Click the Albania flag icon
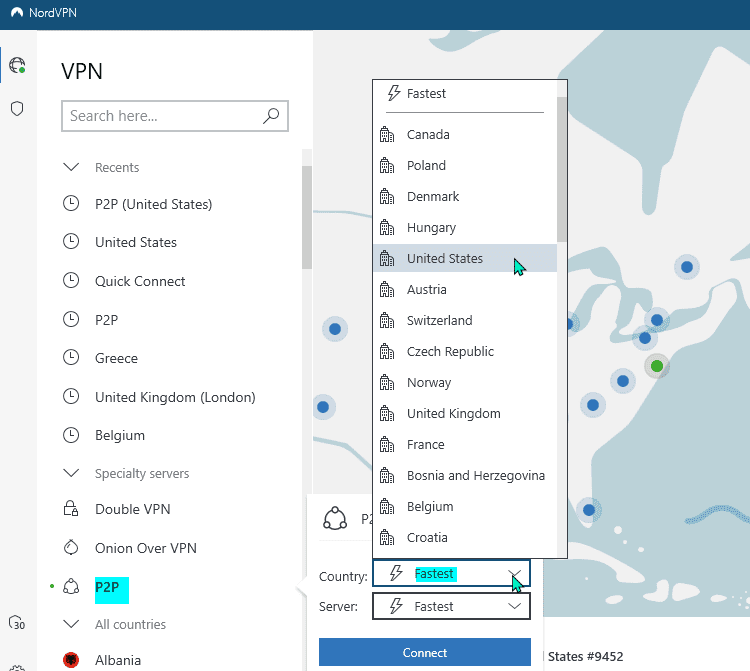The image size is (750, 671). coord(71,660)
